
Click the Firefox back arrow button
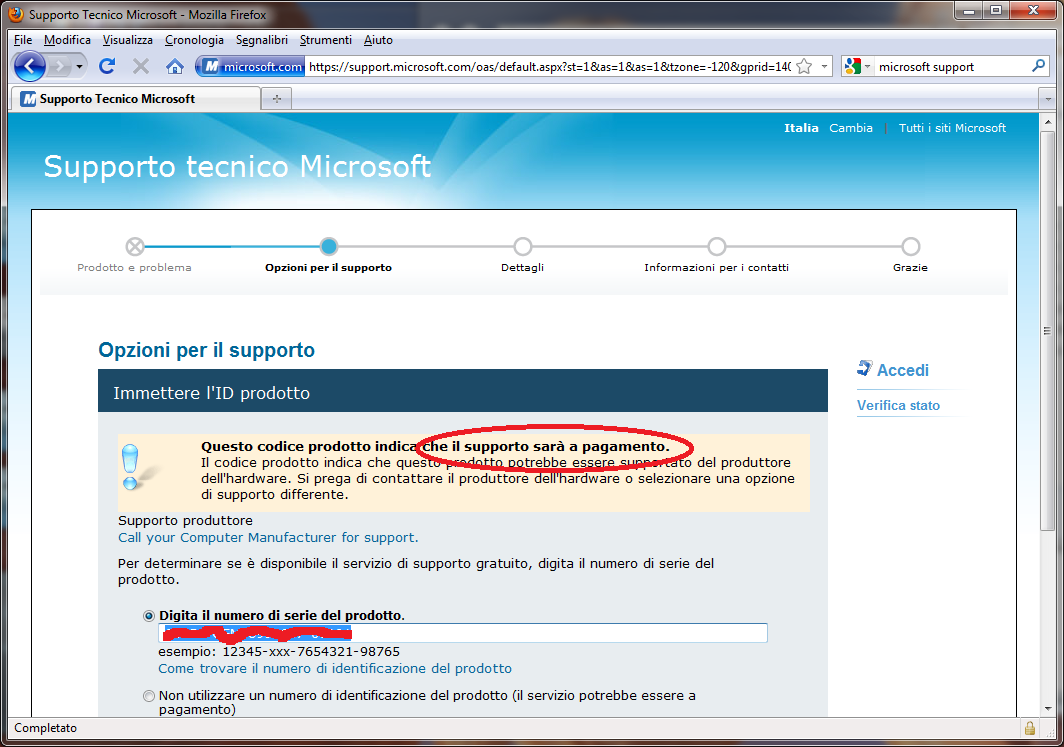[x=30, y=66]
